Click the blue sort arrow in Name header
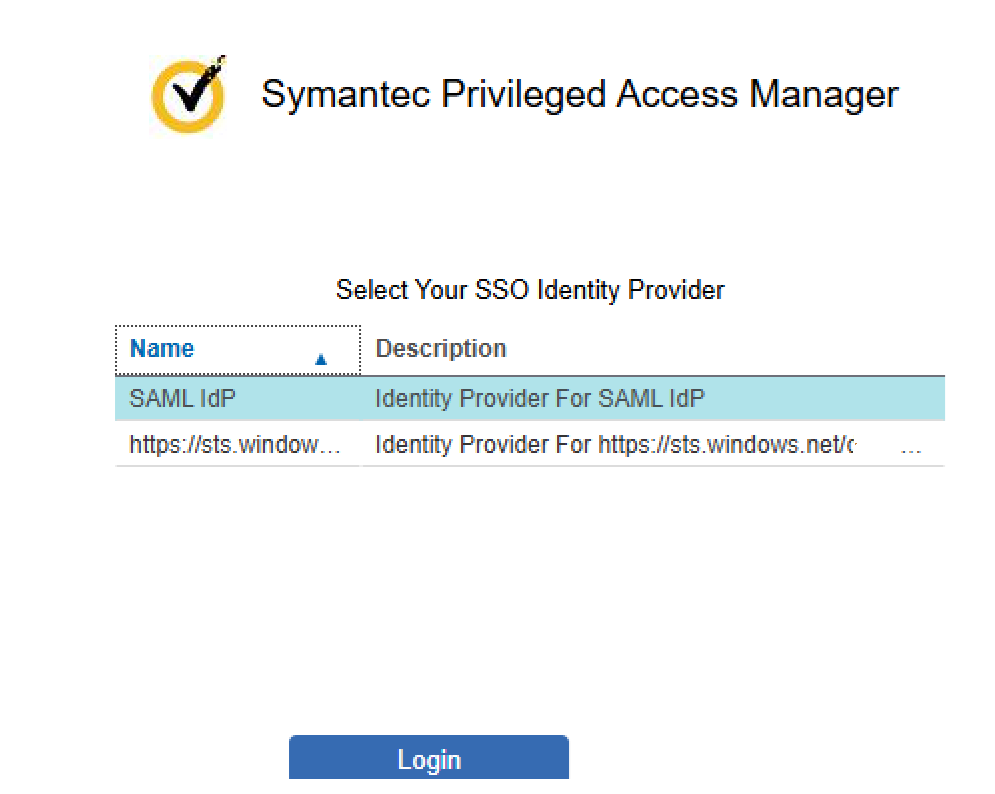995x794 pixels. click(x=321, y=359)
